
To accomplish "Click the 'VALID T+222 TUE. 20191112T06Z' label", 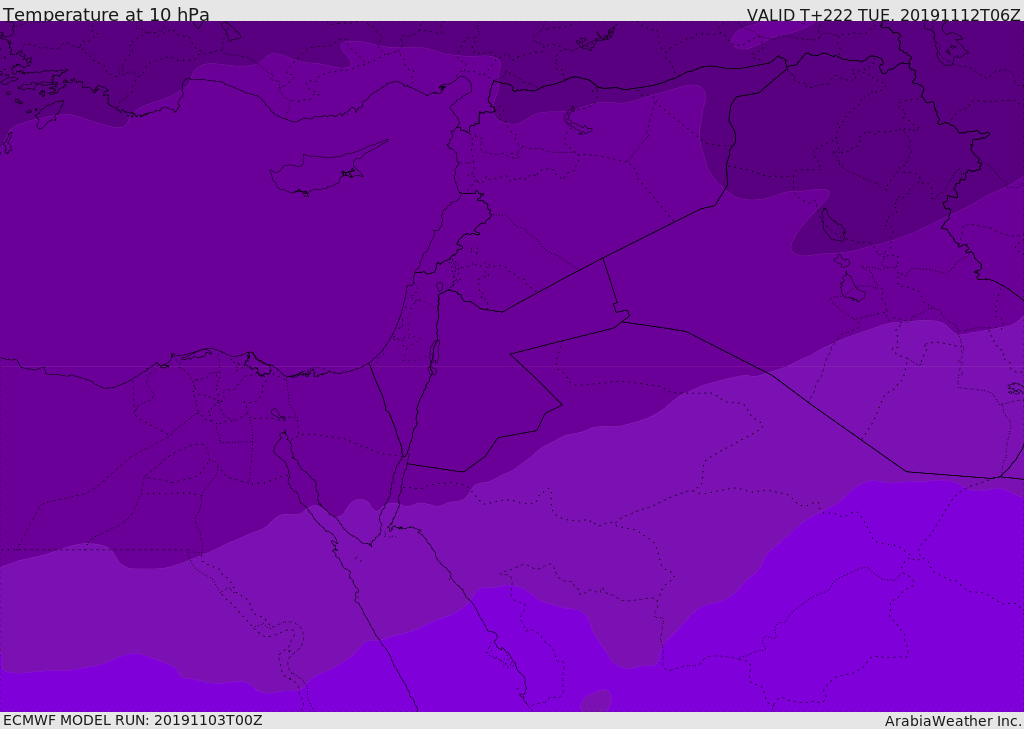I will click(884, 14).
